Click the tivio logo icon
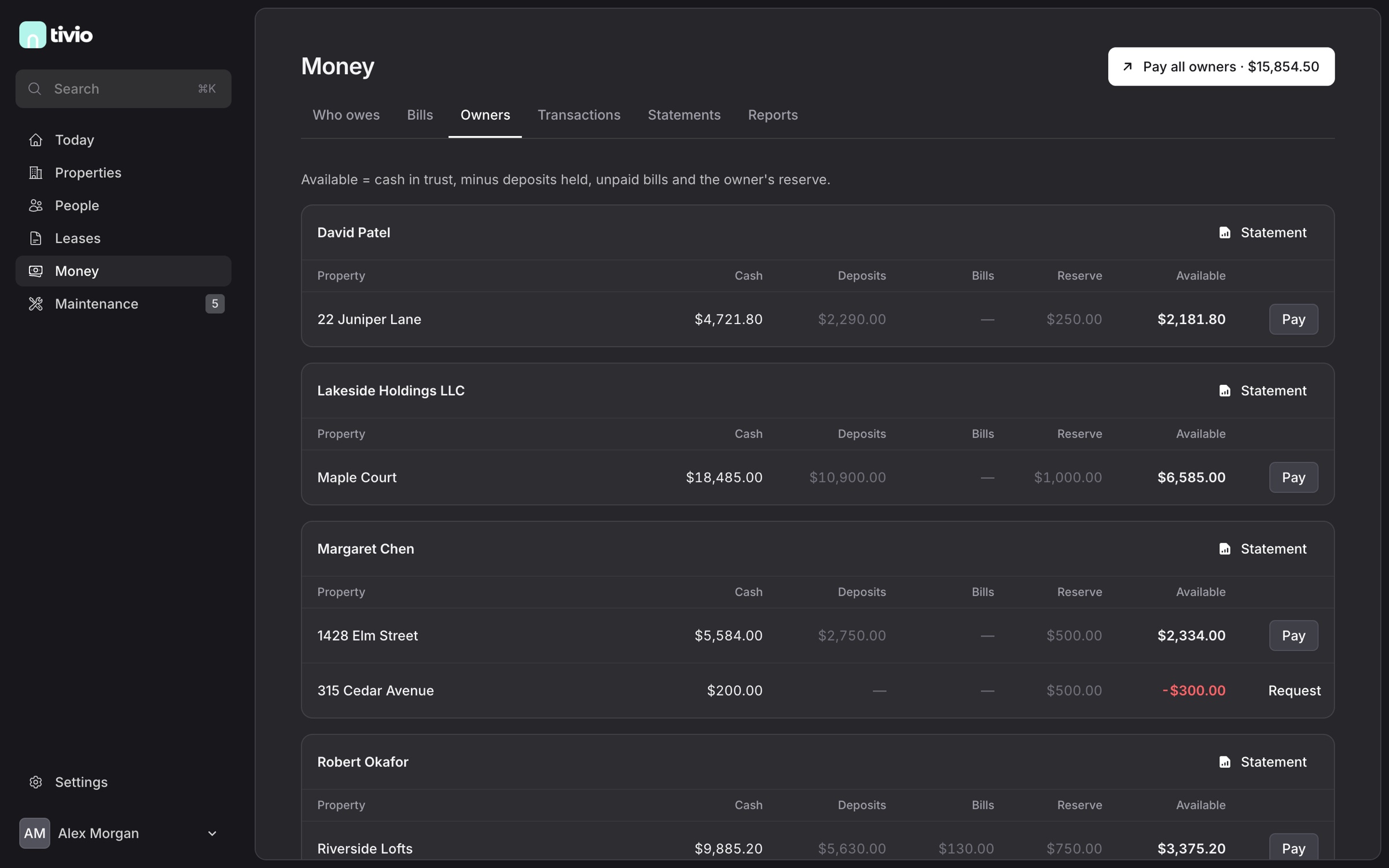1389x868 pixels. click(x=32, y=35)
